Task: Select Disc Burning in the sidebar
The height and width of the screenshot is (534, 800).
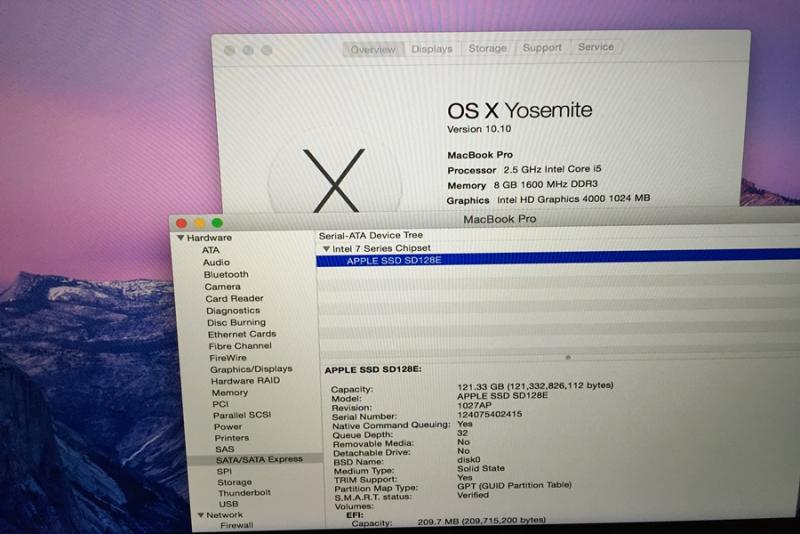Action: 236,322
